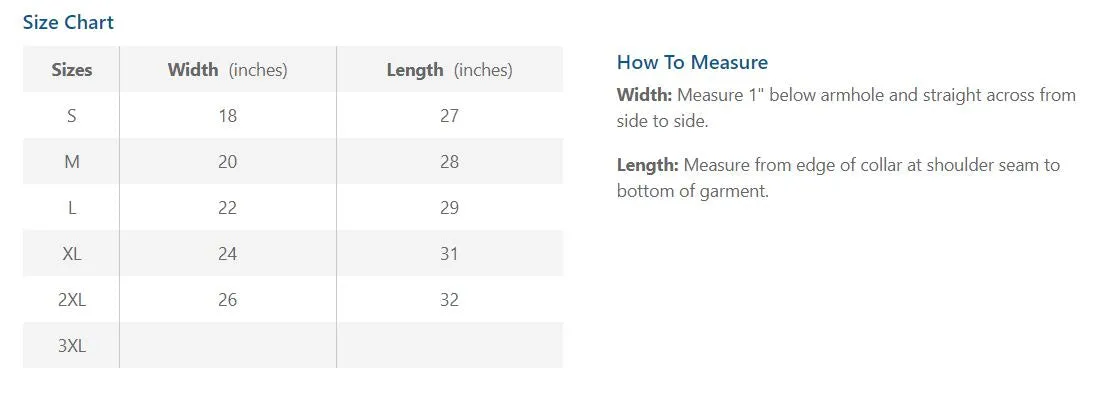Select the Sizes column header
The image size is (1118, 398).
coord(71,70)
